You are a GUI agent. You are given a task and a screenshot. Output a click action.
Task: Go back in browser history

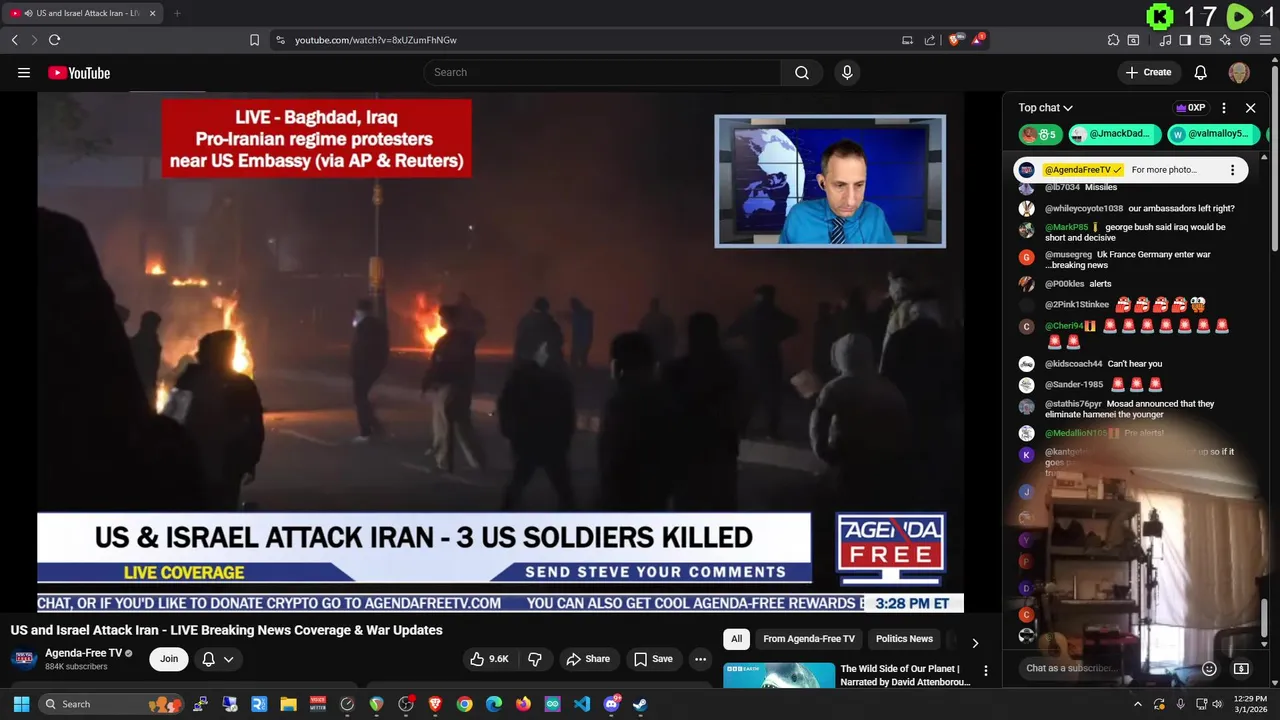point(14,40)
